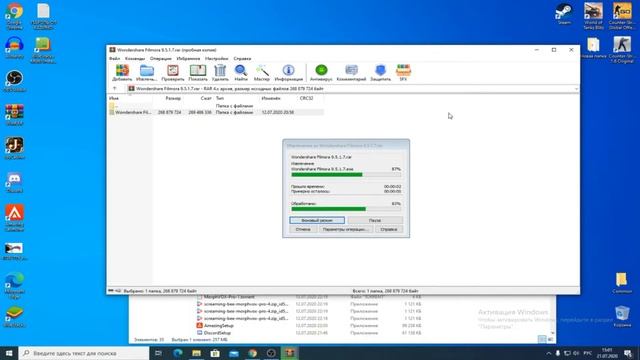Viewport: 640px width, 360px height.
Task: Switch Explorer to large icons view
Action: [x=550, y=339]
